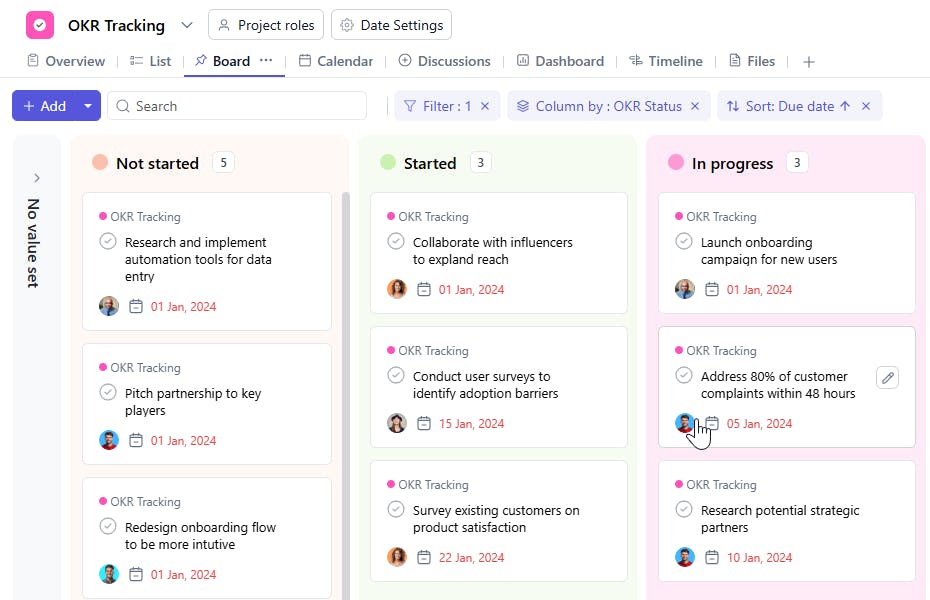Mark 'Research and implement automation tools' complete
The height and width of the screenshot is (600, 930).
pyautogui.click(x=108, y=242)
